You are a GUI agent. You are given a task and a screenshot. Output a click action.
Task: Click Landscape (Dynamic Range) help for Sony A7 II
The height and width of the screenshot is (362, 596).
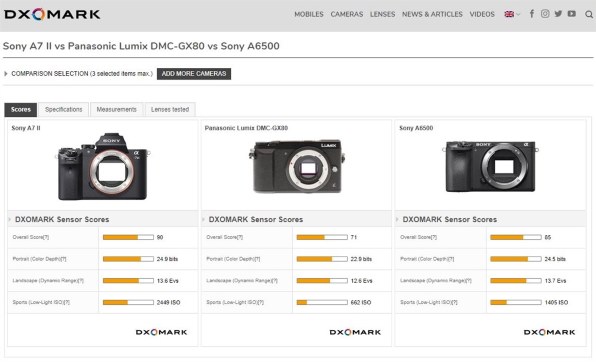click(81, 281)
